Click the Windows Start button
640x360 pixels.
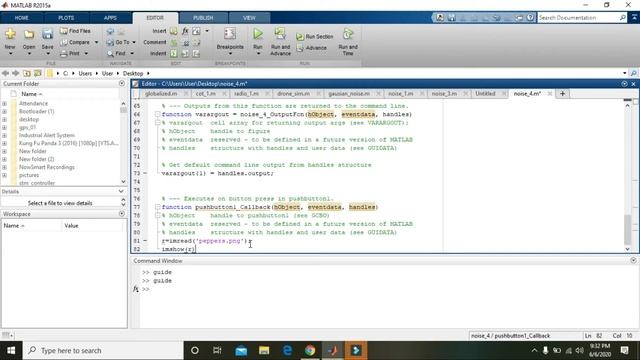pyautogui.click(x=11, y=351)
